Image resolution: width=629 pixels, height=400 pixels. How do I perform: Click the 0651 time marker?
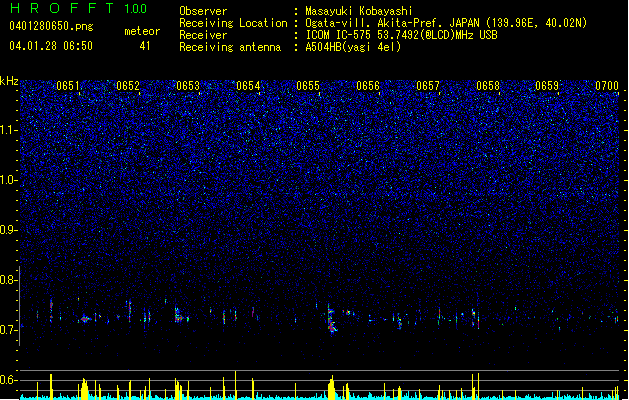click(68, 86)
